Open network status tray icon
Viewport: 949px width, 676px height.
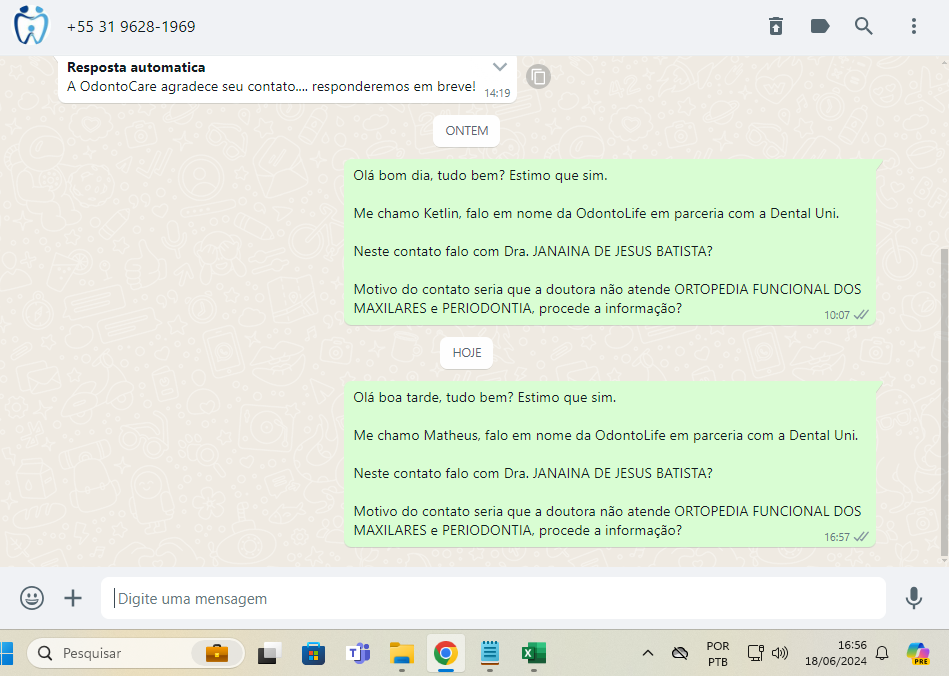pos(755,653)
